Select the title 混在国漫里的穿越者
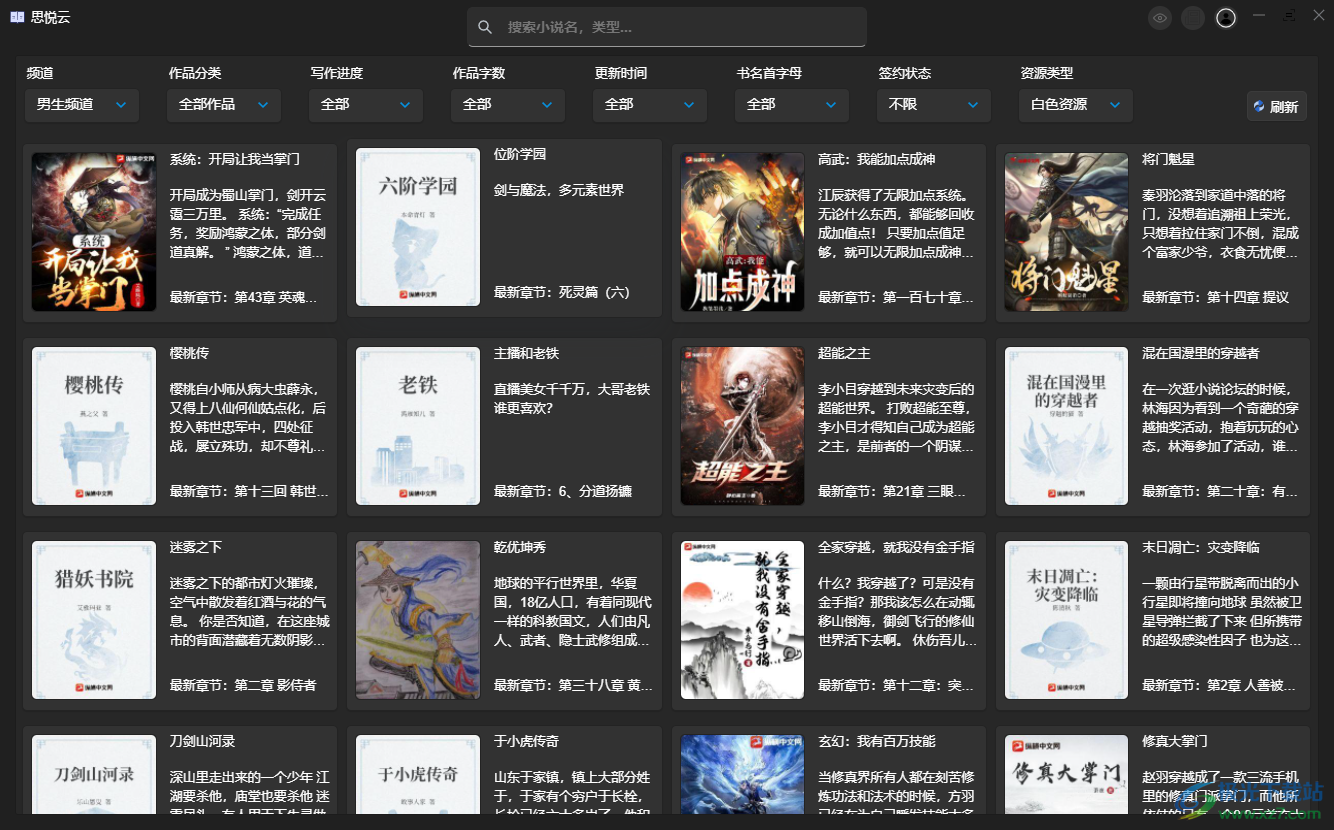 click(x=1200, y=353)
